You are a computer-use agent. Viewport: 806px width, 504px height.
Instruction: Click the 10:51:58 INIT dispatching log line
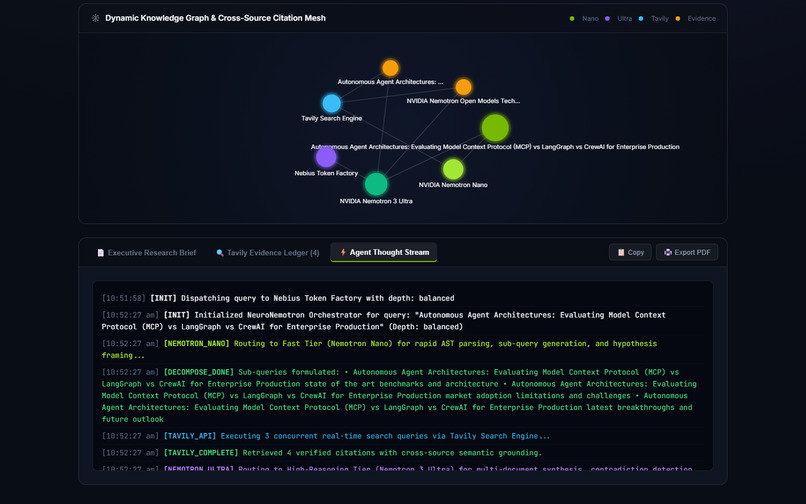(x=402, y=298)
